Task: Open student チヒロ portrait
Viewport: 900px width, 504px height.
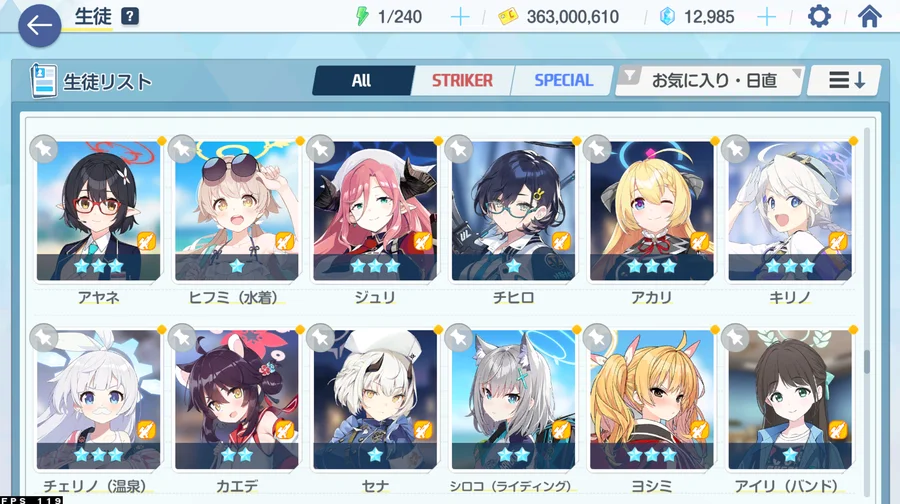Action: click(x=513, y=211)
